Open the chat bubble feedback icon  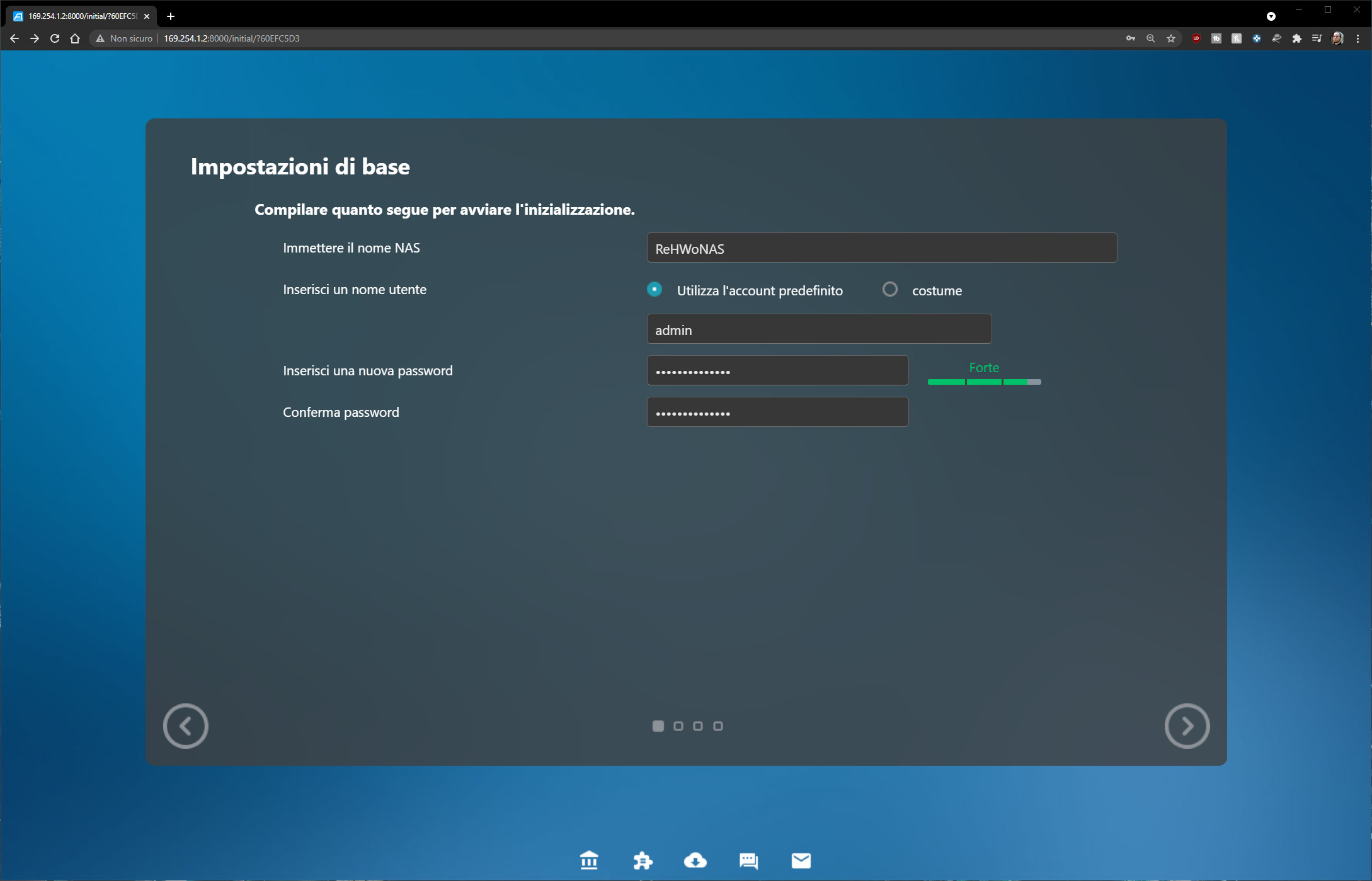click(748, 860)
